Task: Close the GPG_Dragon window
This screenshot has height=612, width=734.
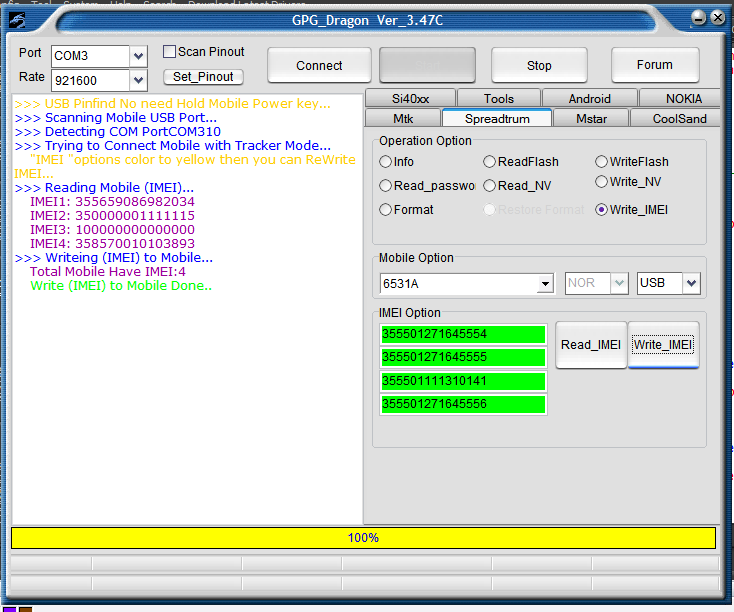Action: [718, 18]
